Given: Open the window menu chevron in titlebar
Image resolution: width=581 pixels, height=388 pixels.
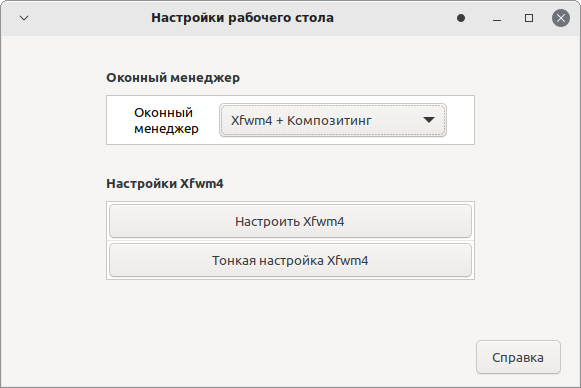Looking at the screenshot, I should pos(24,18).
